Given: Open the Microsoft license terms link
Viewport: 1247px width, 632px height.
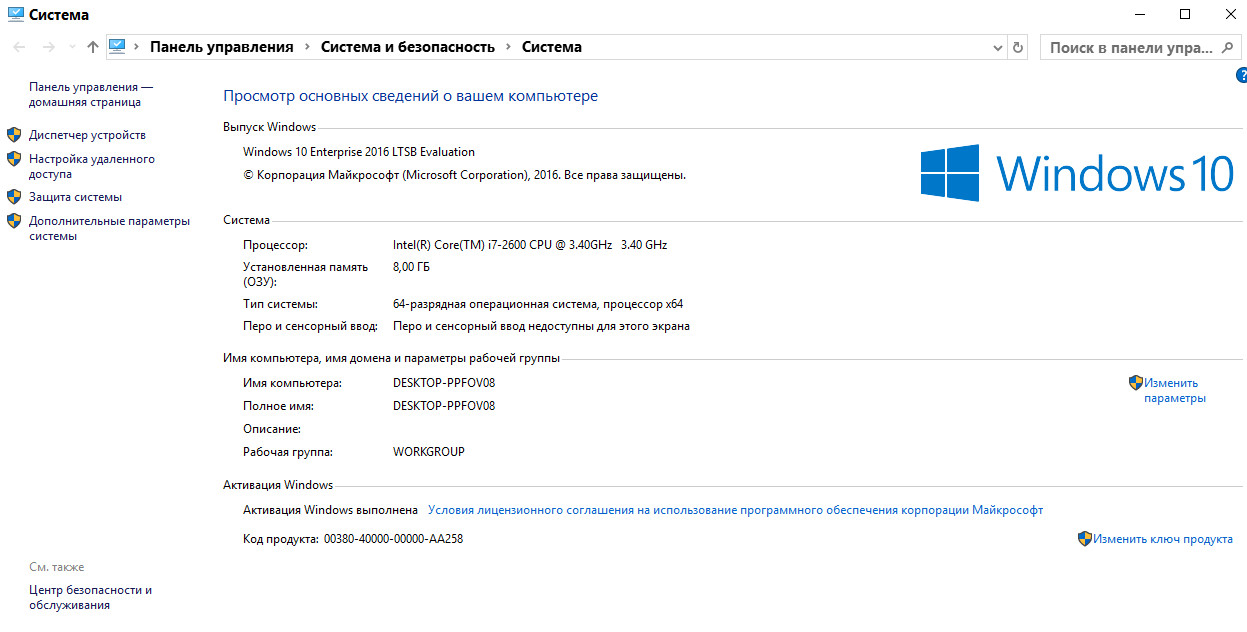Looking at the screenshot, I should (x=735, y=510).
